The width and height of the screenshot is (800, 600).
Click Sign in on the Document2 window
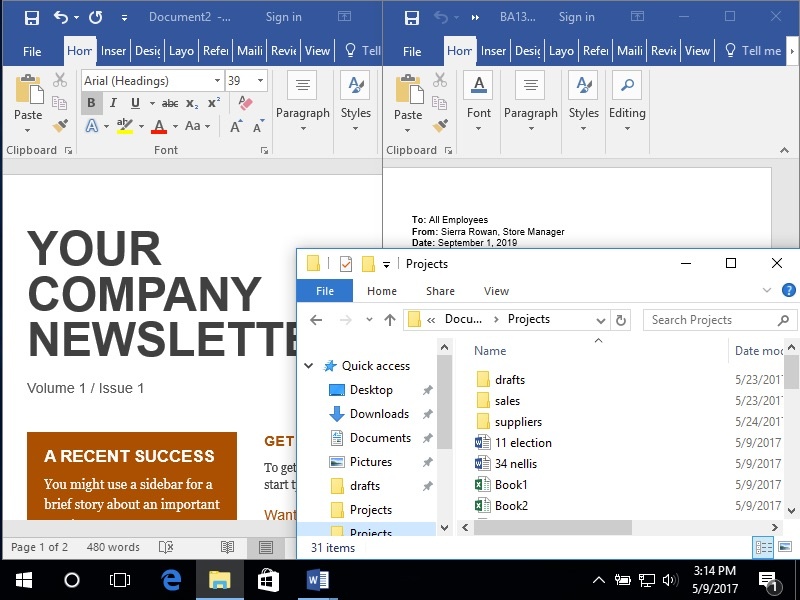[x=284, y=17]
